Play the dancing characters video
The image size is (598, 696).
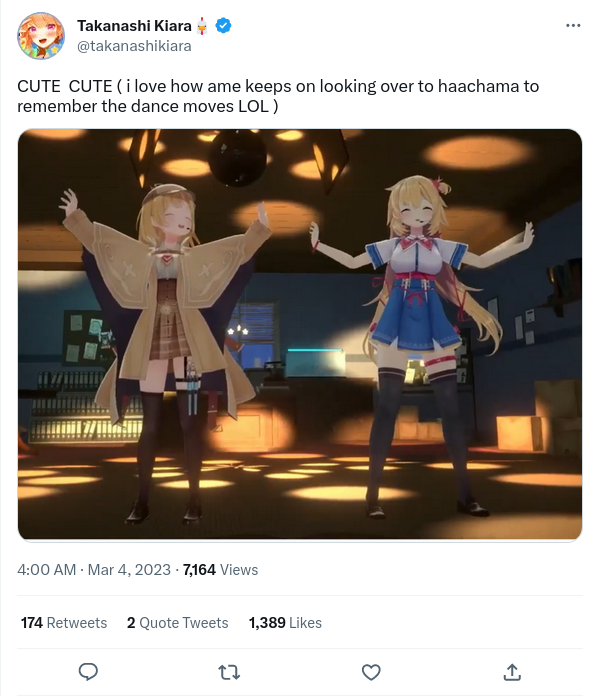pyautogui.click(x=300, y=334)
